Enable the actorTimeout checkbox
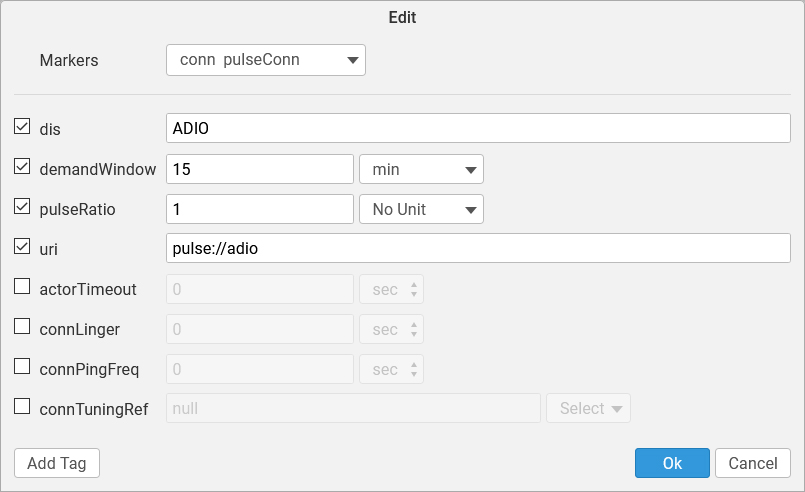Screen dimensions: 805x492 click(22, 287)
